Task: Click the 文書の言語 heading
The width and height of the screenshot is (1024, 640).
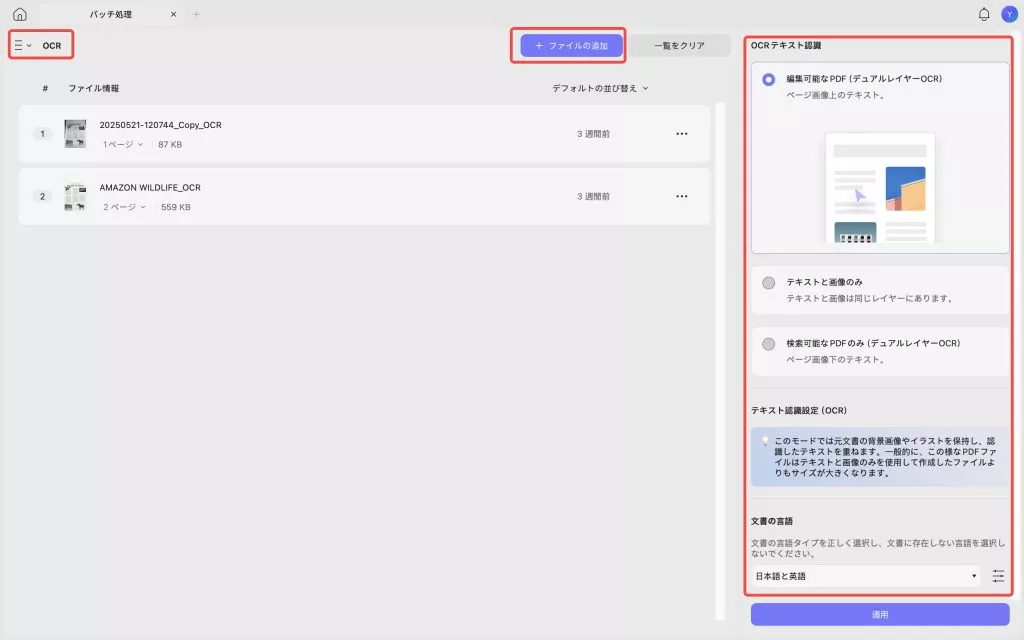Action: pos(772,521)
